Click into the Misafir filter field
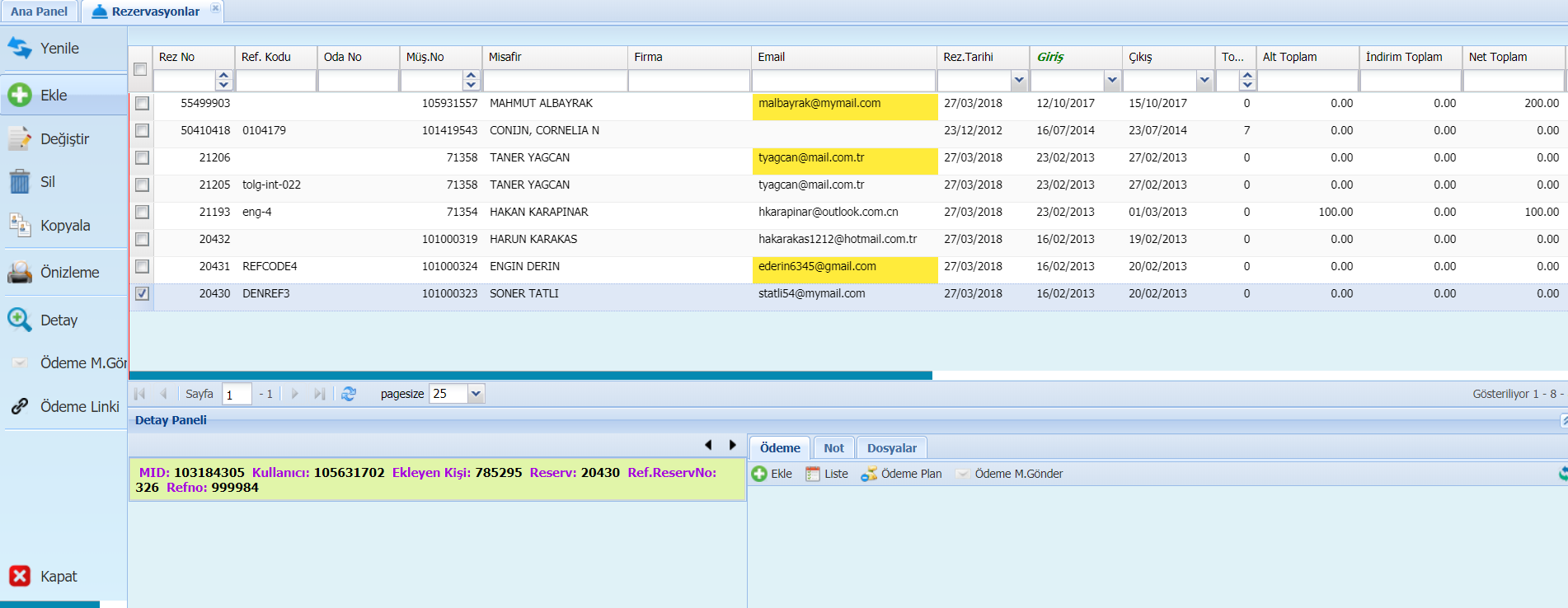 (555, 81)
